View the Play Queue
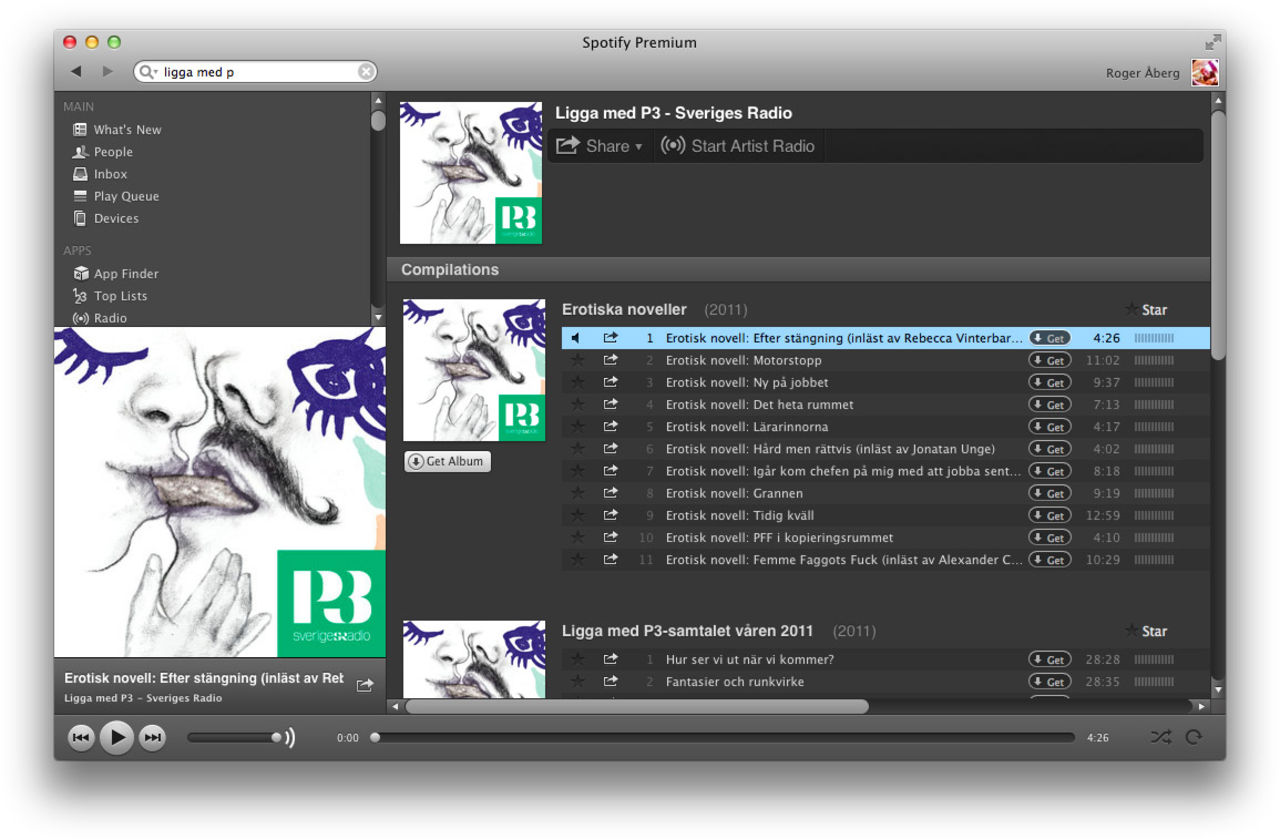Image resolution: width=1280 pixels, height=839 pixels. coord(125,196)
